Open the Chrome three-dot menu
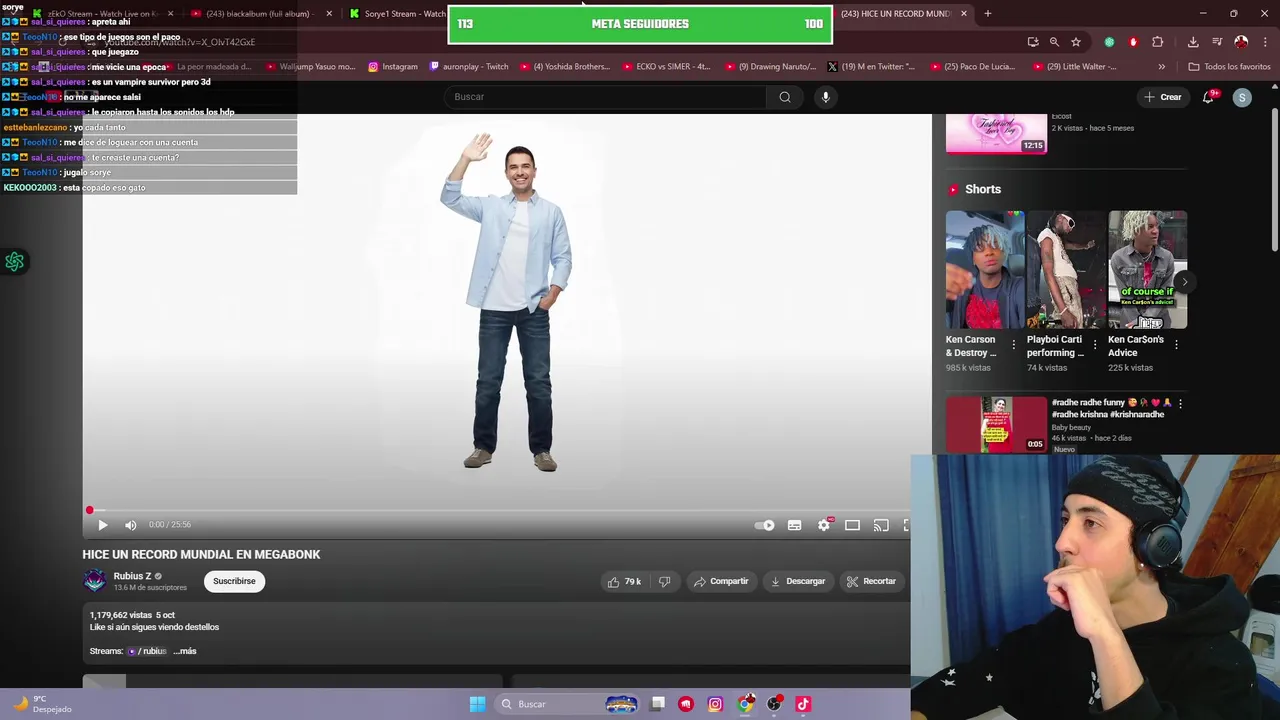1280x720 pixels. (x=1264, y=42)
